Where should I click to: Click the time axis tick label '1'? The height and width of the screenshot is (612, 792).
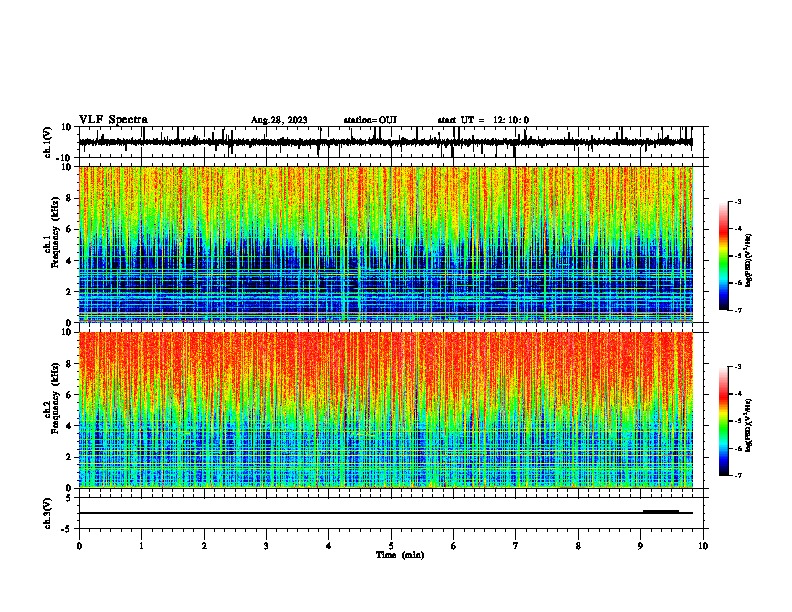pos(141,546)
